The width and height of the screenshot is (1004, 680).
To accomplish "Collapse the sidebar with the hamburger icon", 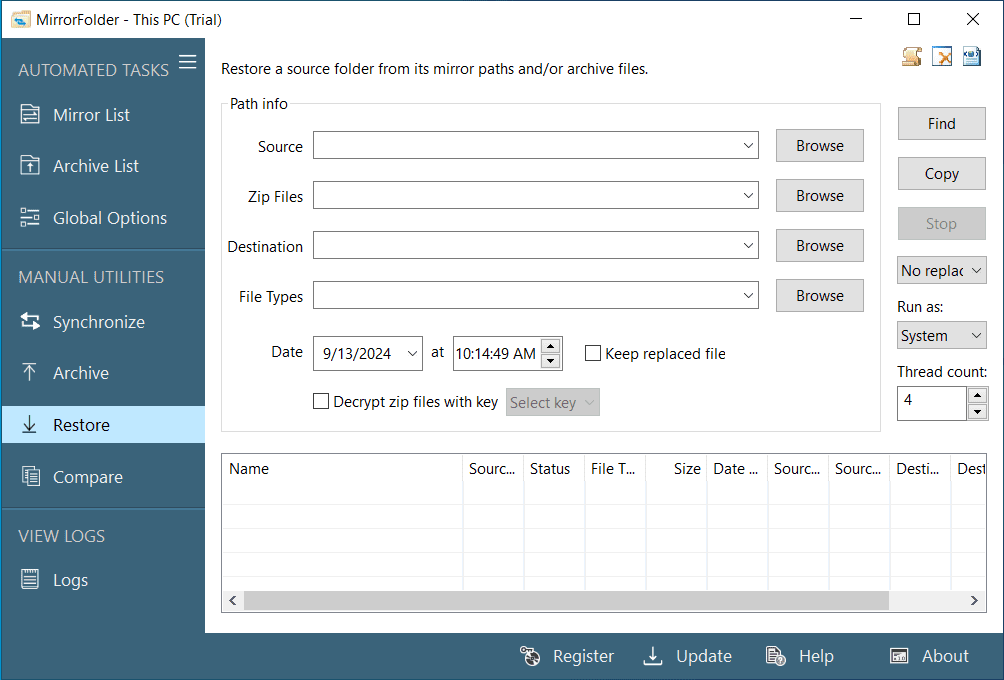I will (188, 62).
